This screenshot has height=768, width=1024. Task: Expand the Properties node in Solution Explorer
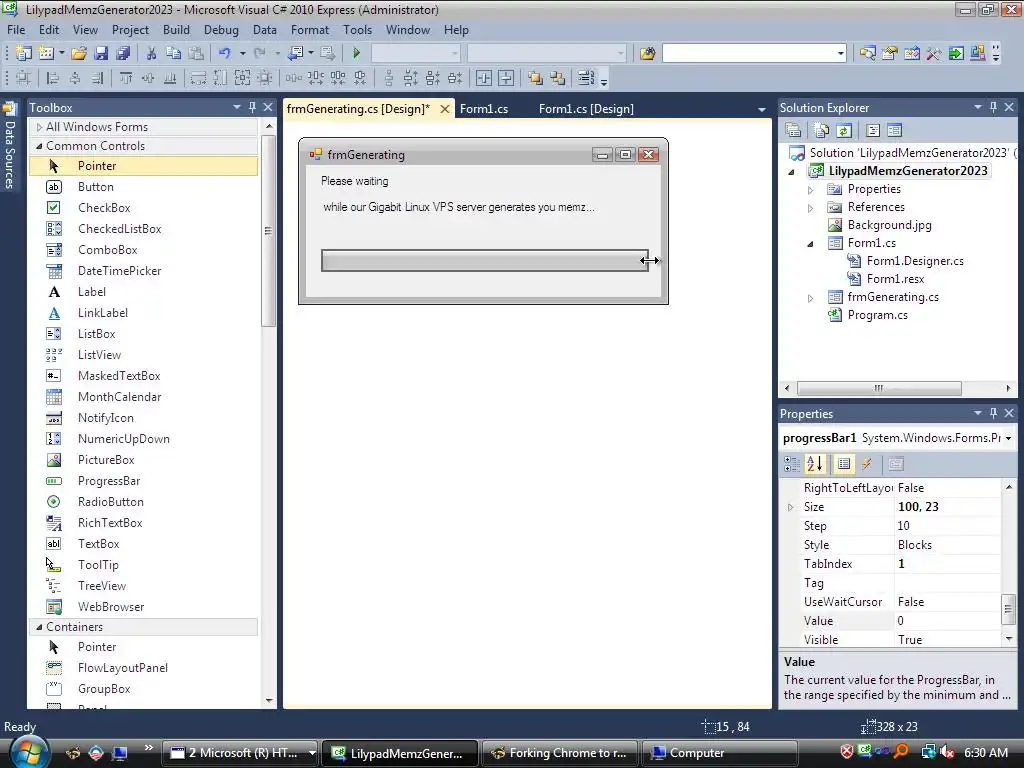point(810,189)
